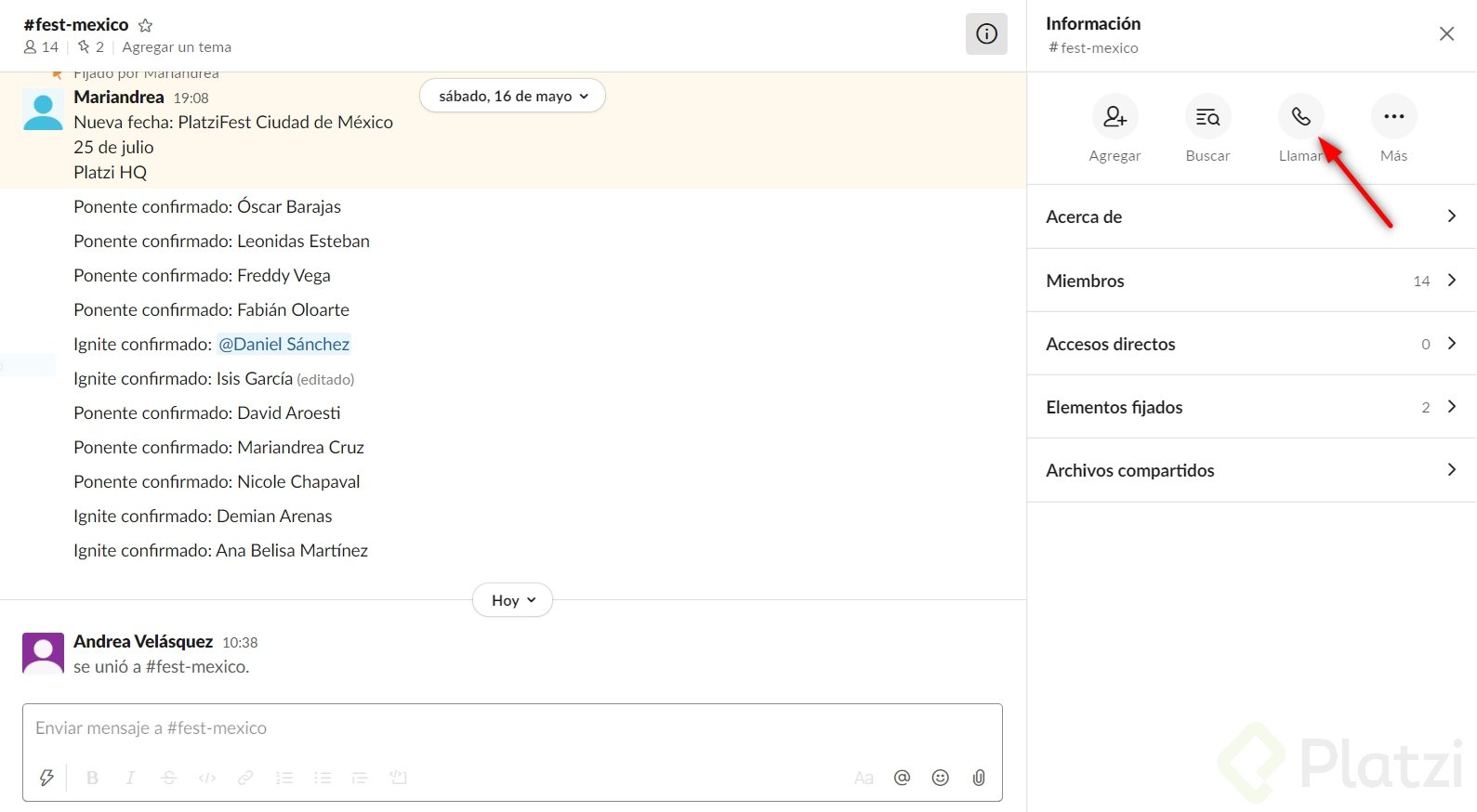The width and height of the screenshot is (1477, 812).
Task: Click the Ponente confirmado: Freddy Vega message
Action: [x=202, y=275]
